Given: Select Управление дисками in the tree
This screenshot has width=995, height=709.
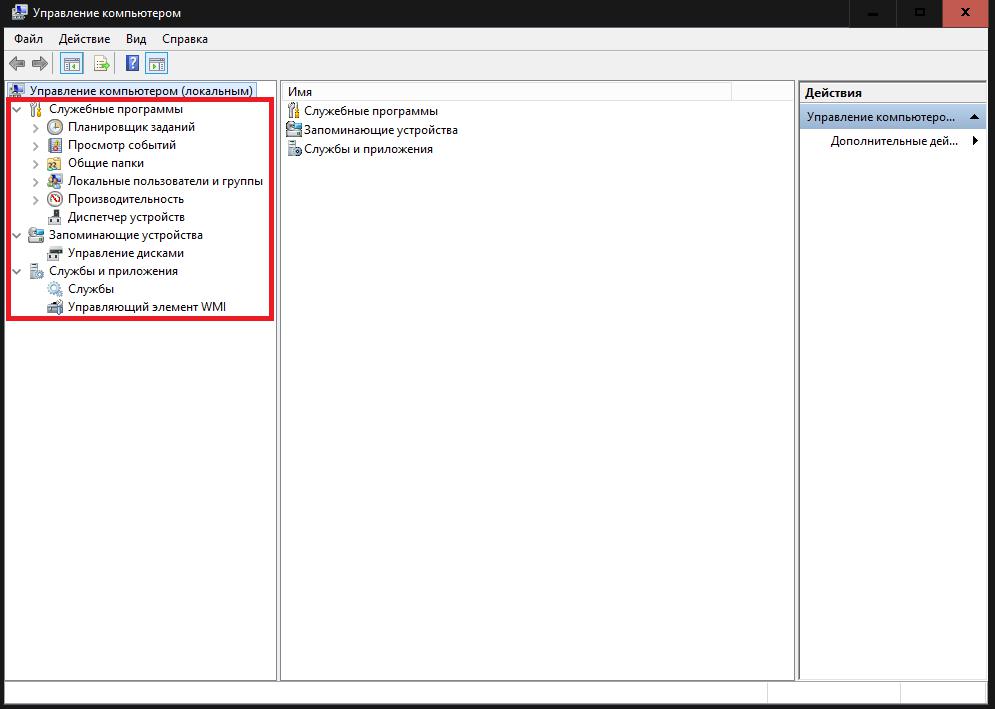Looking at the screenshot, I should [x=125, y=253].
